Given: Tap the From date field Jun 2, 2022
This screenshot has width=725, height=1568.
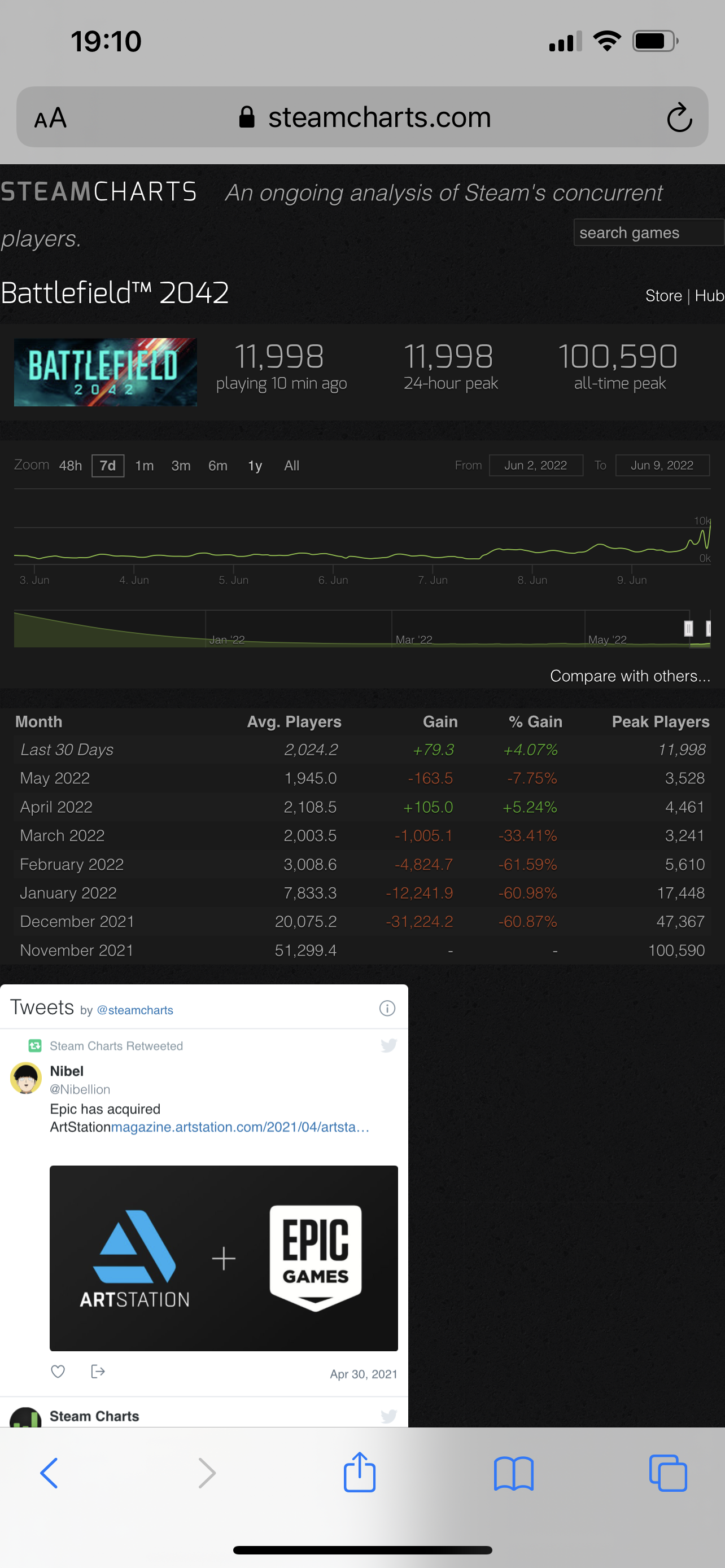Looking at the screenshot, I should pyautogui.click(x=536, y=465).
